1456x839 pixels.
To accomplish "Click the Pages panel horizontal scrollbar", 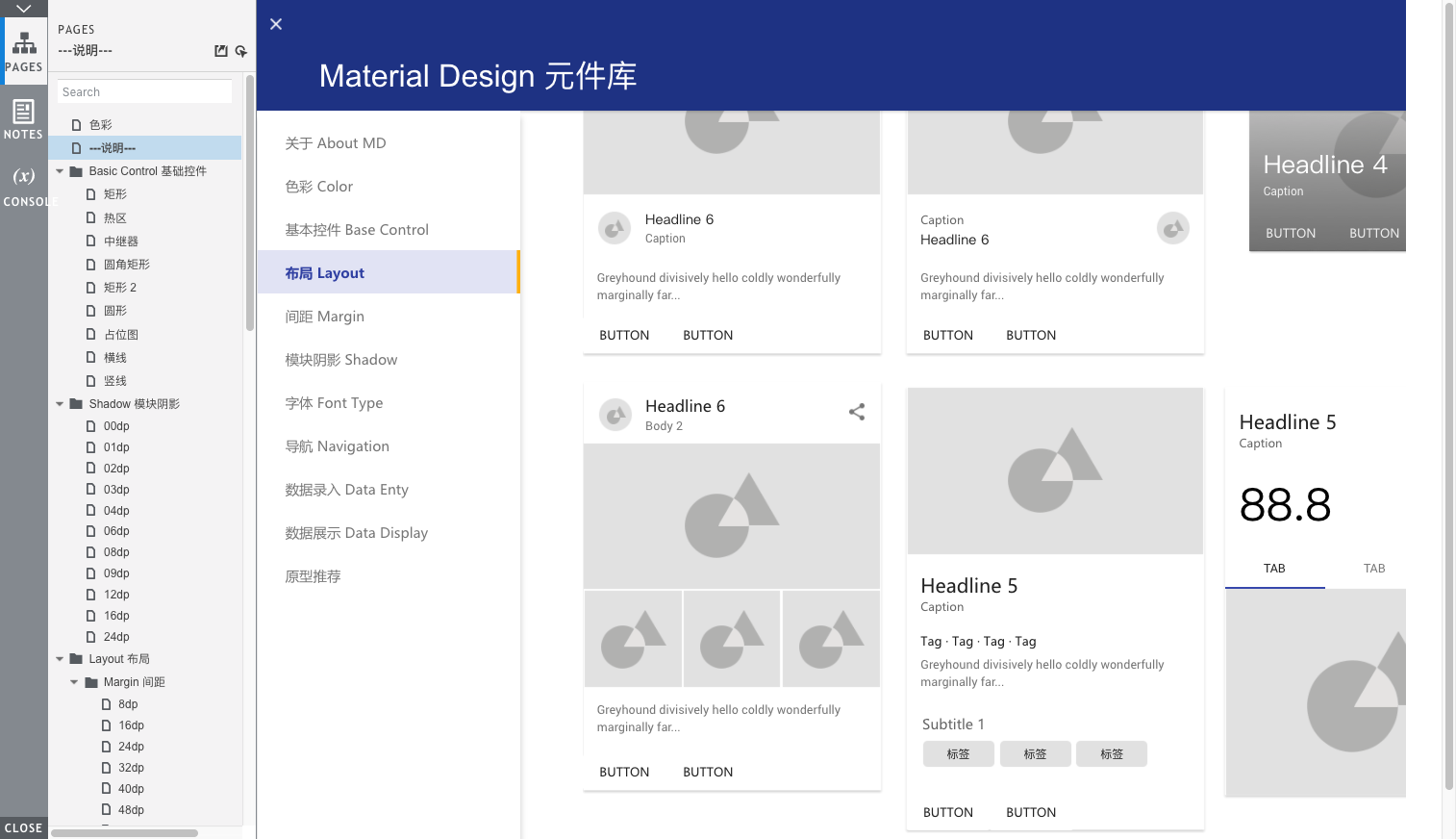I will 124,833.
